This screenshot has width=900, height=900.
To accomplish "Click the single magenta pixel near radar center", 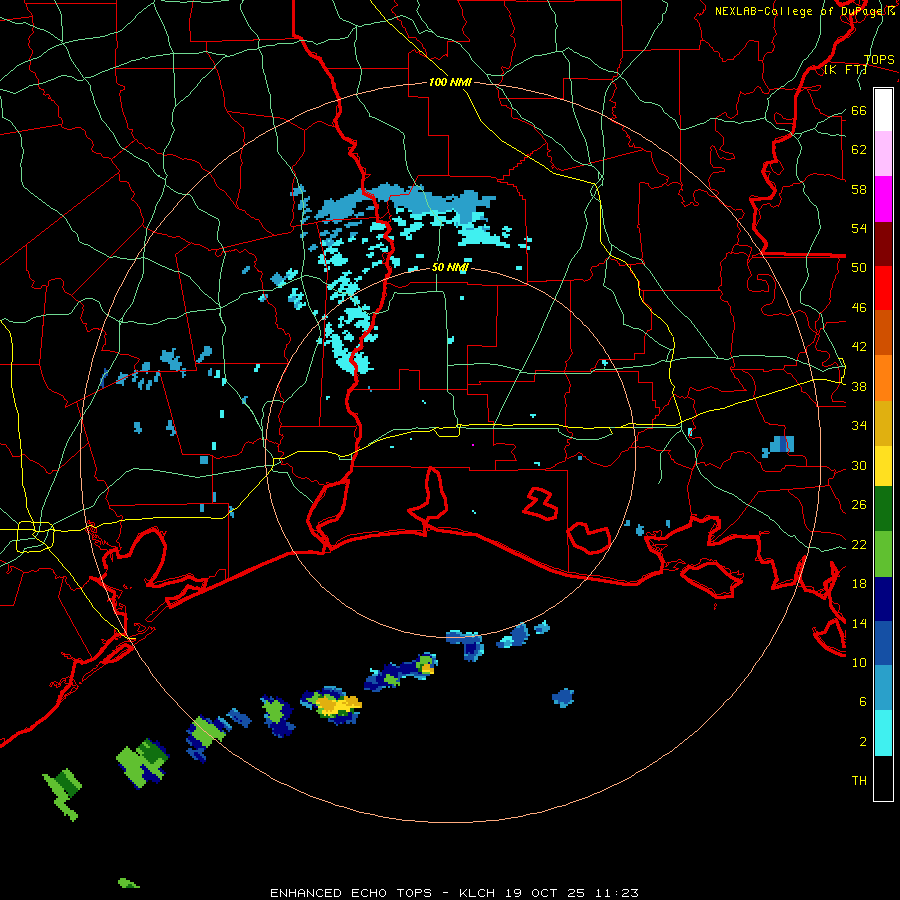I will [473, 445].
